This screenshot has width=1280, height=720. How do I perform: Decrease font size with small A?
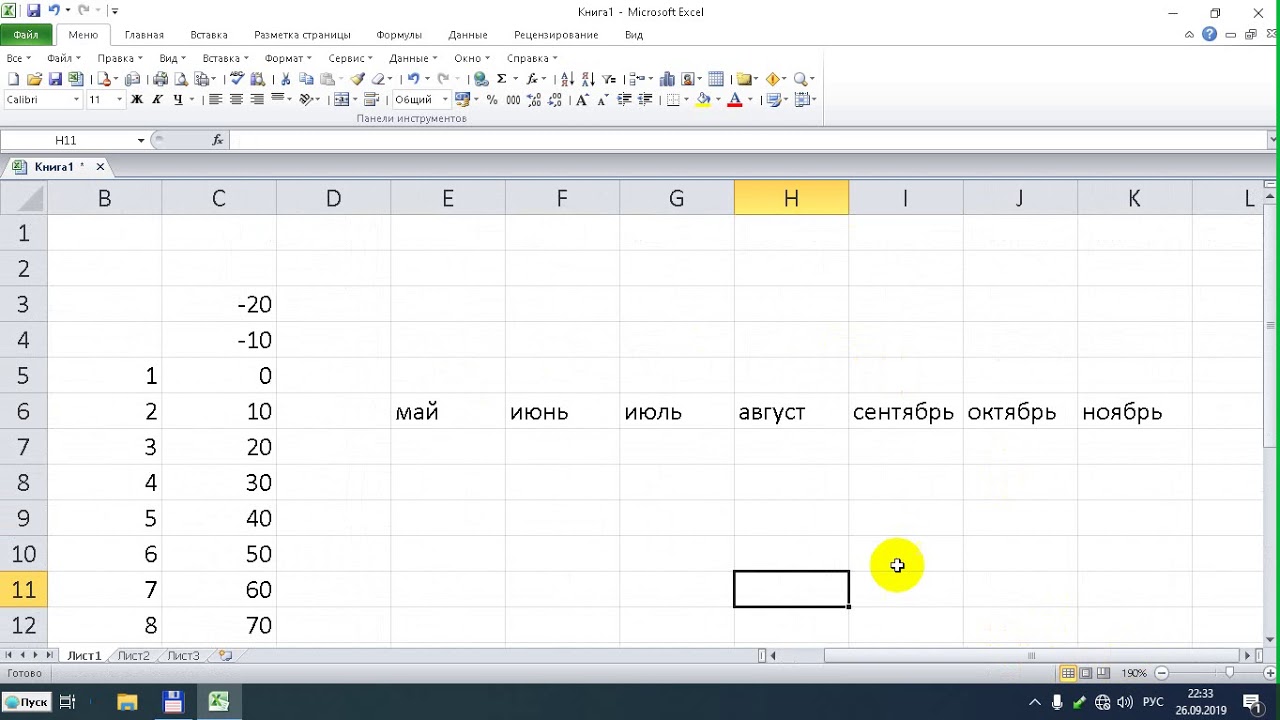pos(602,100)
